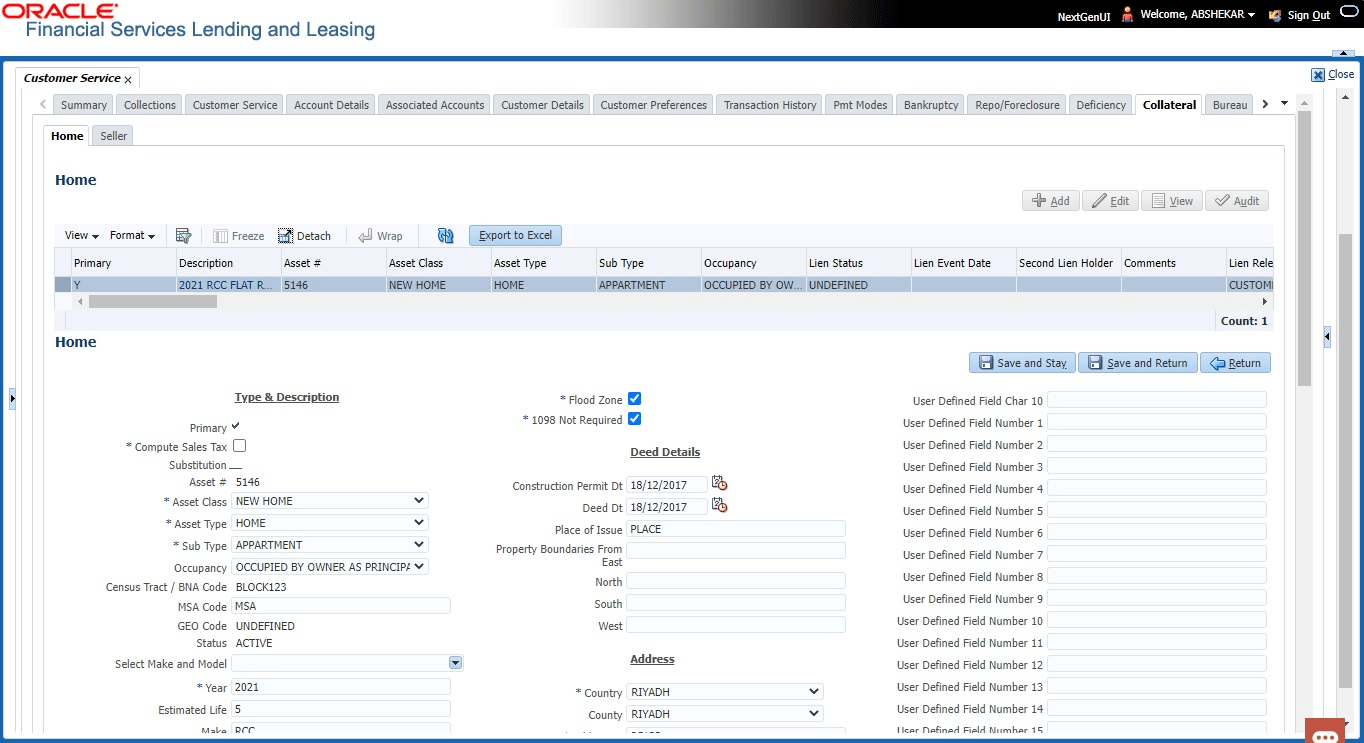Click the Sign Out link
This screenshot has height=743, width=1364.
click(x=1308, y=15)
